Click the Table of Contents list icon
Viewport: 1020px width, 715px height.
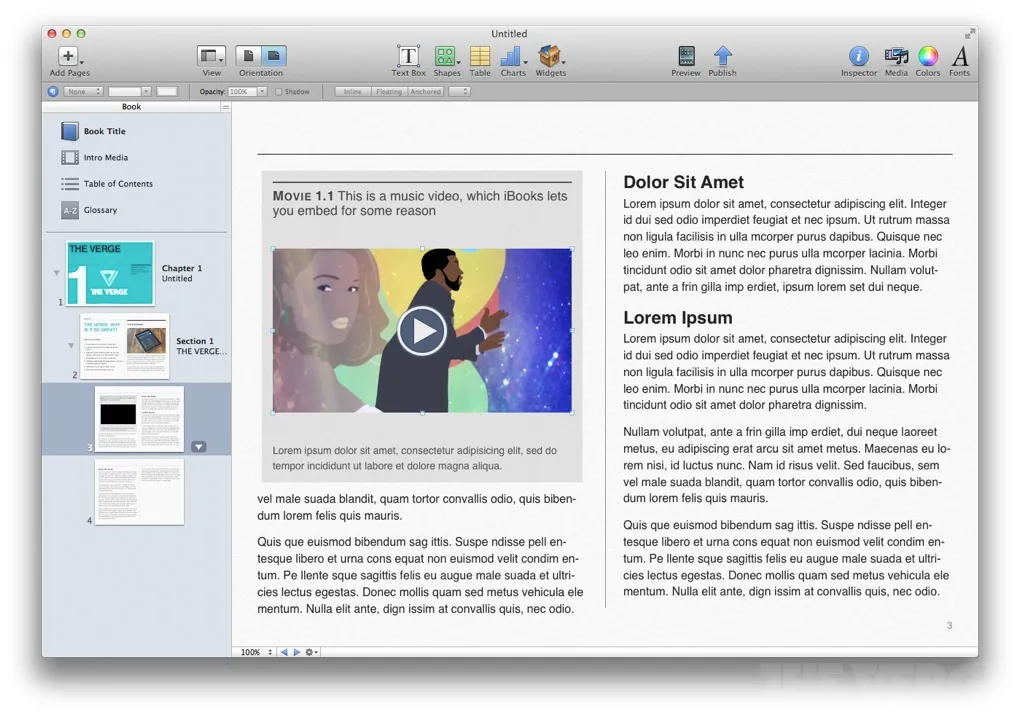point(70,184)
